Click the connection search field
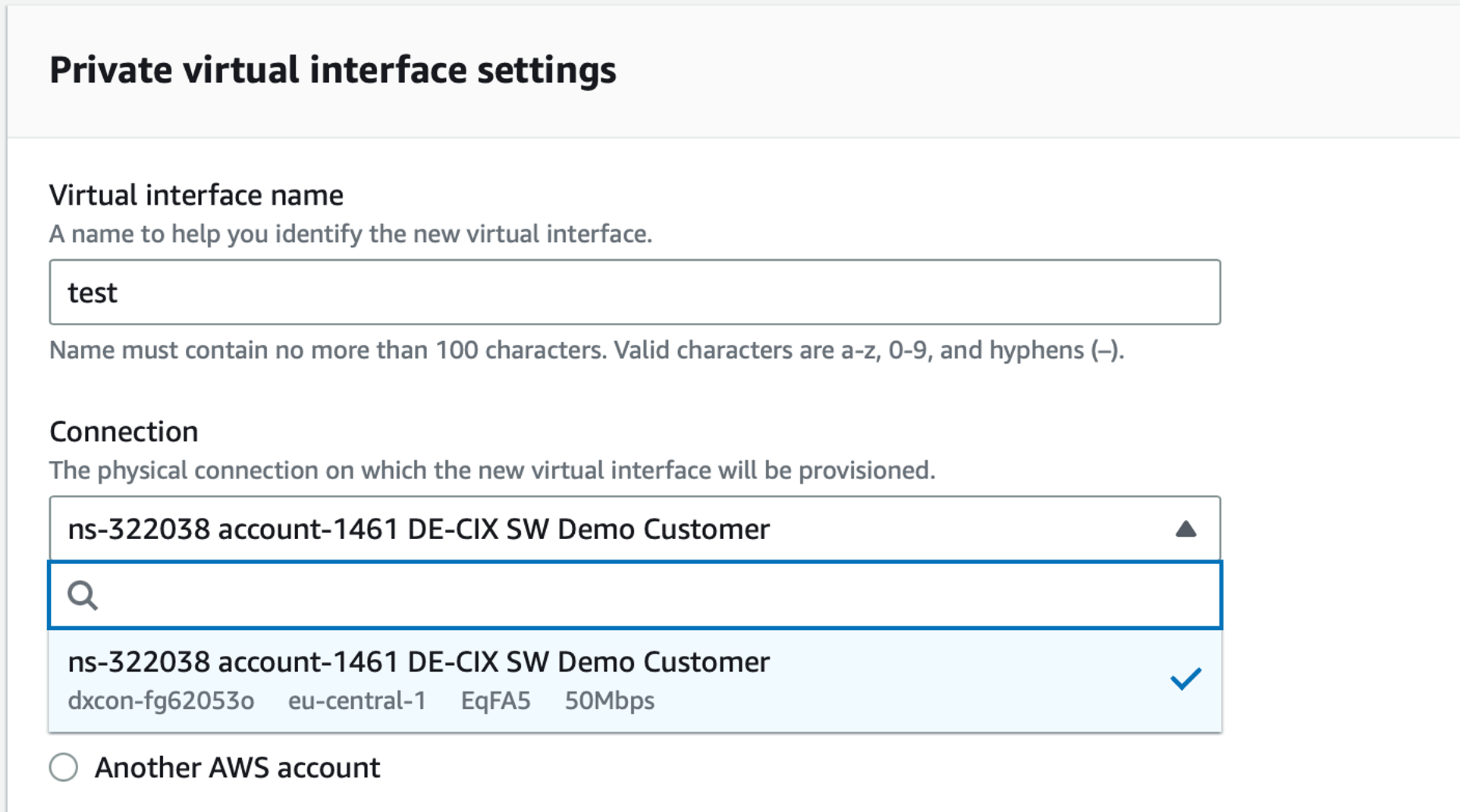Viewport: 1460px width, 812px height. pyautogui.click(x=635, y=595)
